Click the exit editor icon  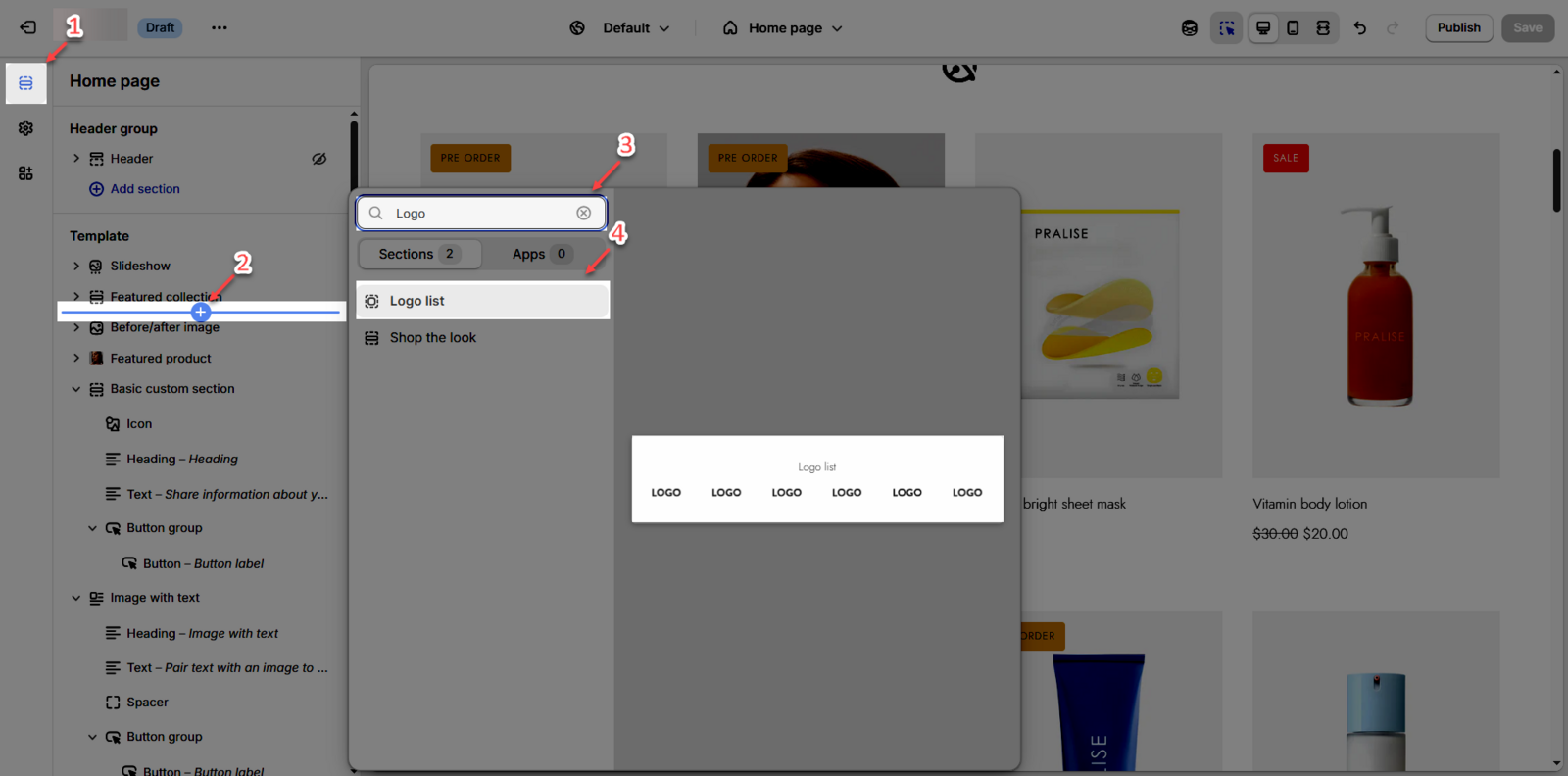pyautogui.click(x=27, y=27)
